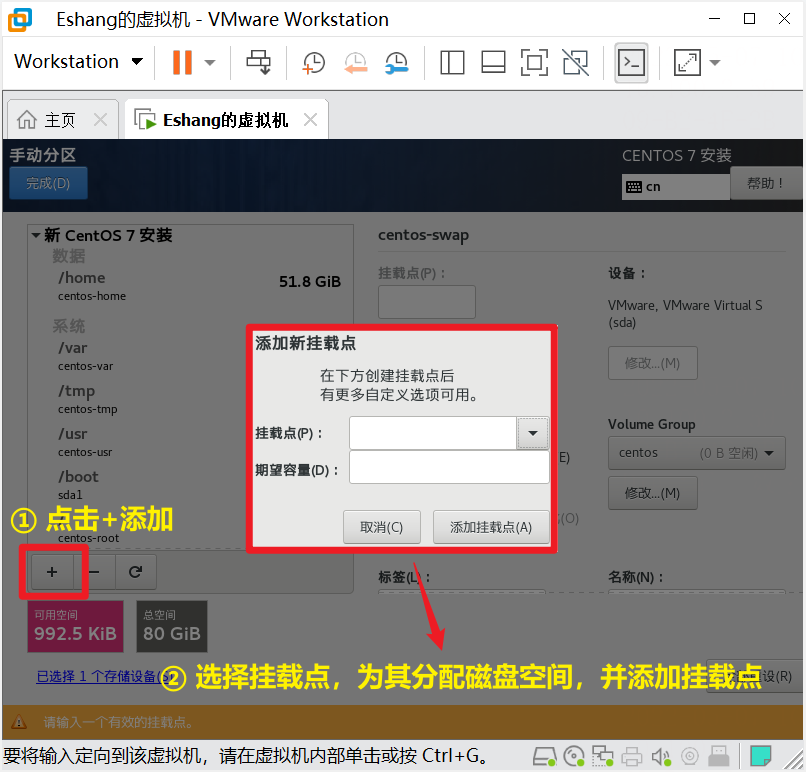Open stretch display options dropdown arrow

pos(715,63)
